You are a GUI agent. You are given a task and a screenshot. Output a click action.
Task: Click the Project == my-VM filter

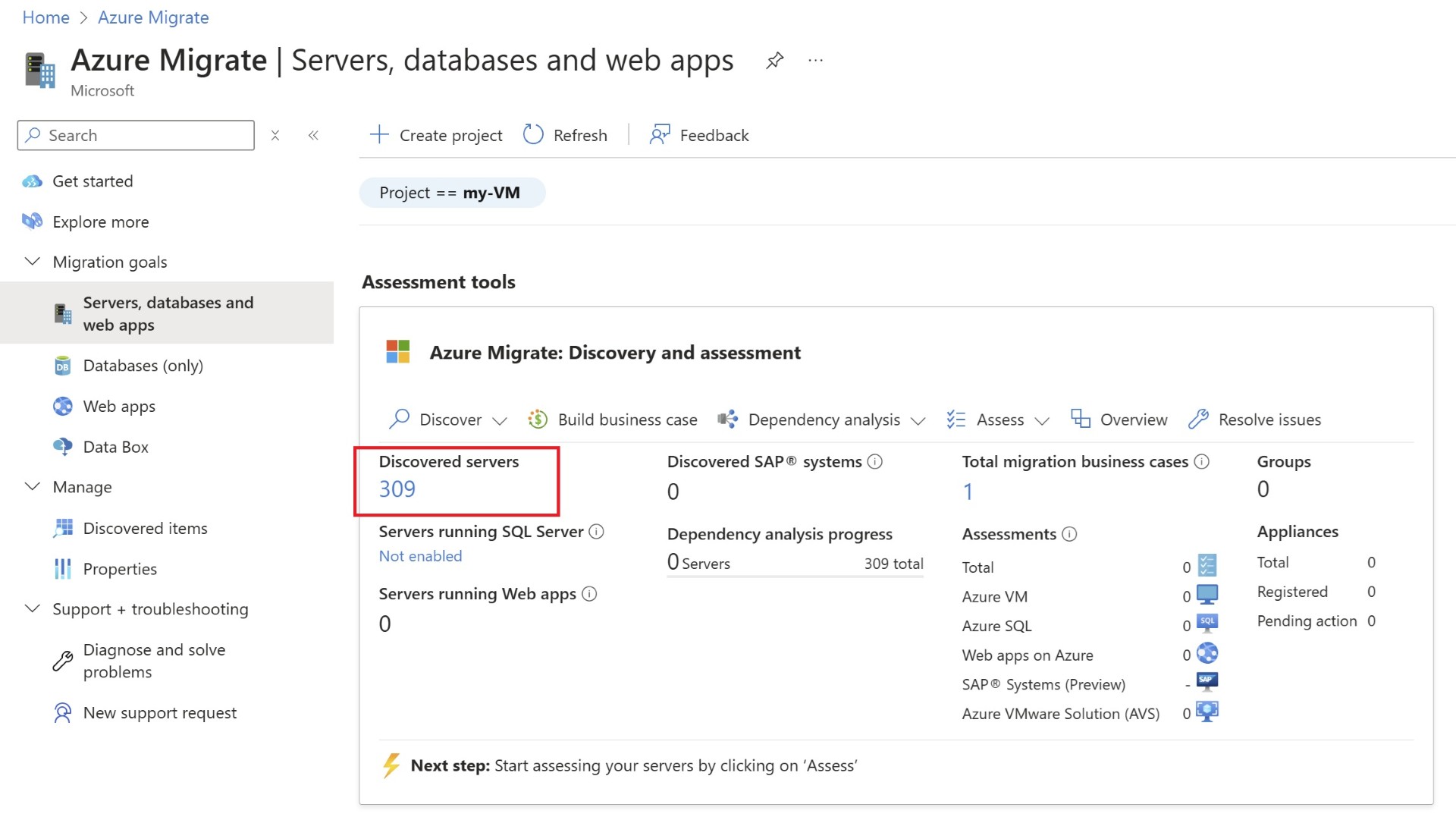452,193
